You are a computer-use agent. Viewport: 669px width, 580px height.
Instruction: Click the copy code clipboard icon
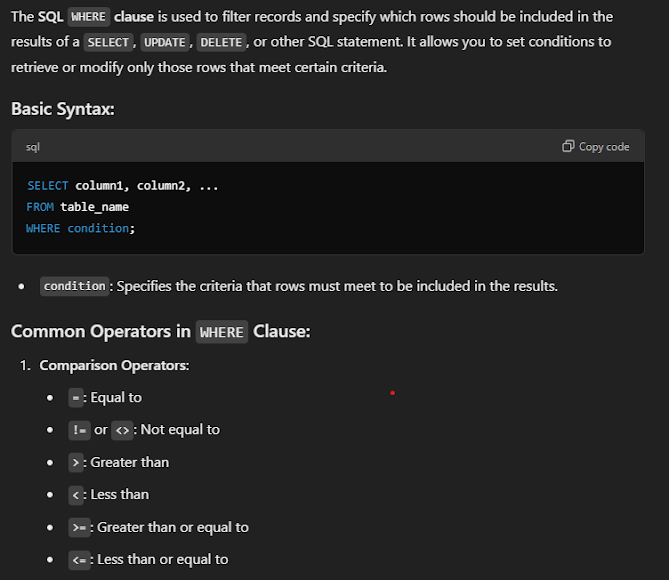click(x=568, y=146)
